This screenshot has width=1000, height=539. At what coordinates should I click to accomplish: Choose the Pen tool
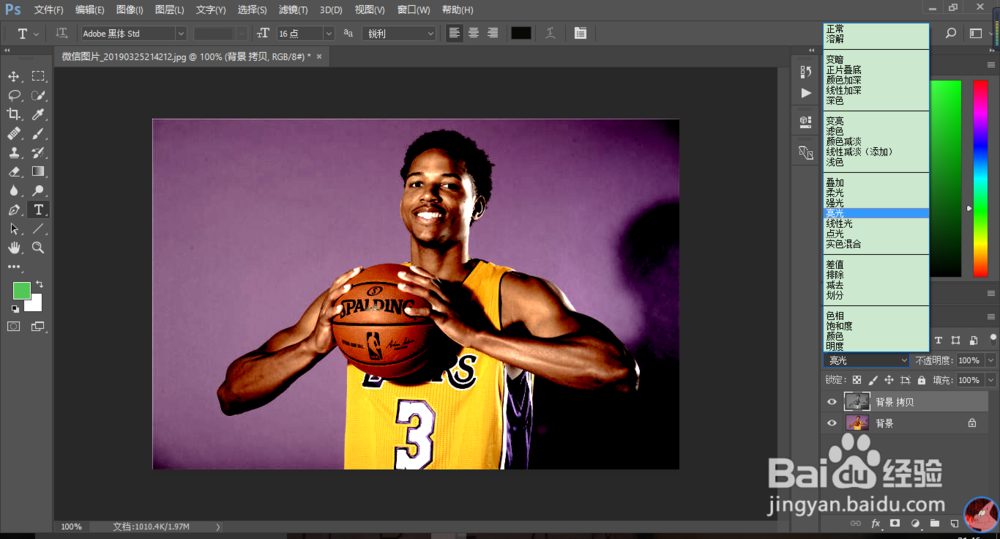pyautogui.click(x=15, y=210)
